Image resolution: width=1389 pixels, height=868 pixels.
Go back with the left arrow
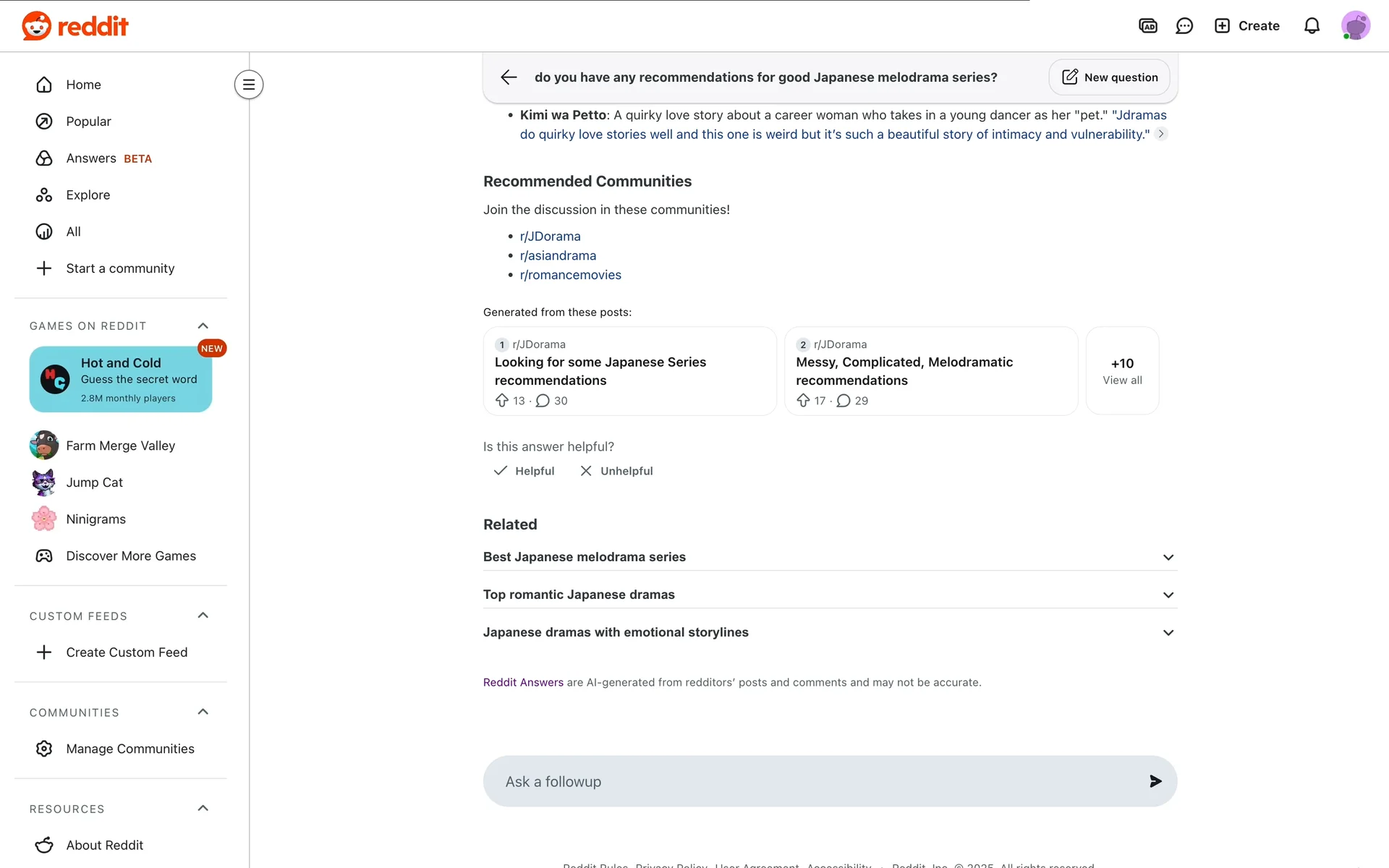coord(509,77)
